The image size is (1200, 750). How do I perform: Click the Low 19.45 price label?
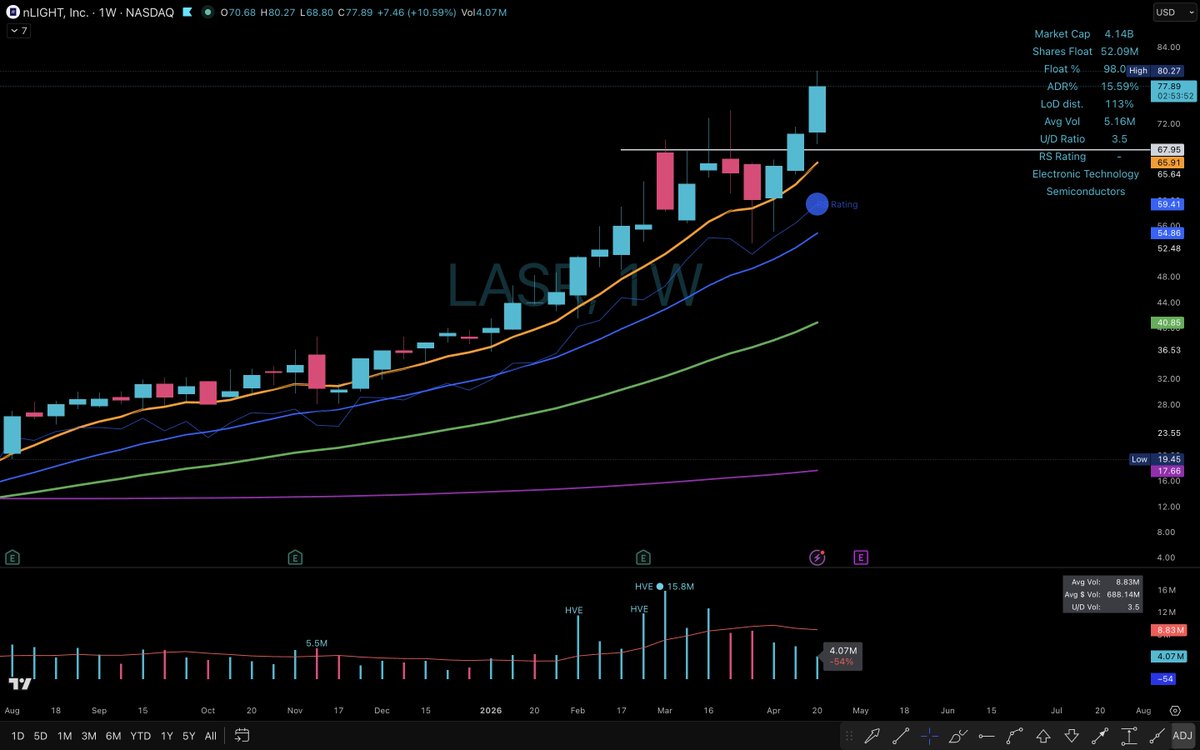(1157, 459)
